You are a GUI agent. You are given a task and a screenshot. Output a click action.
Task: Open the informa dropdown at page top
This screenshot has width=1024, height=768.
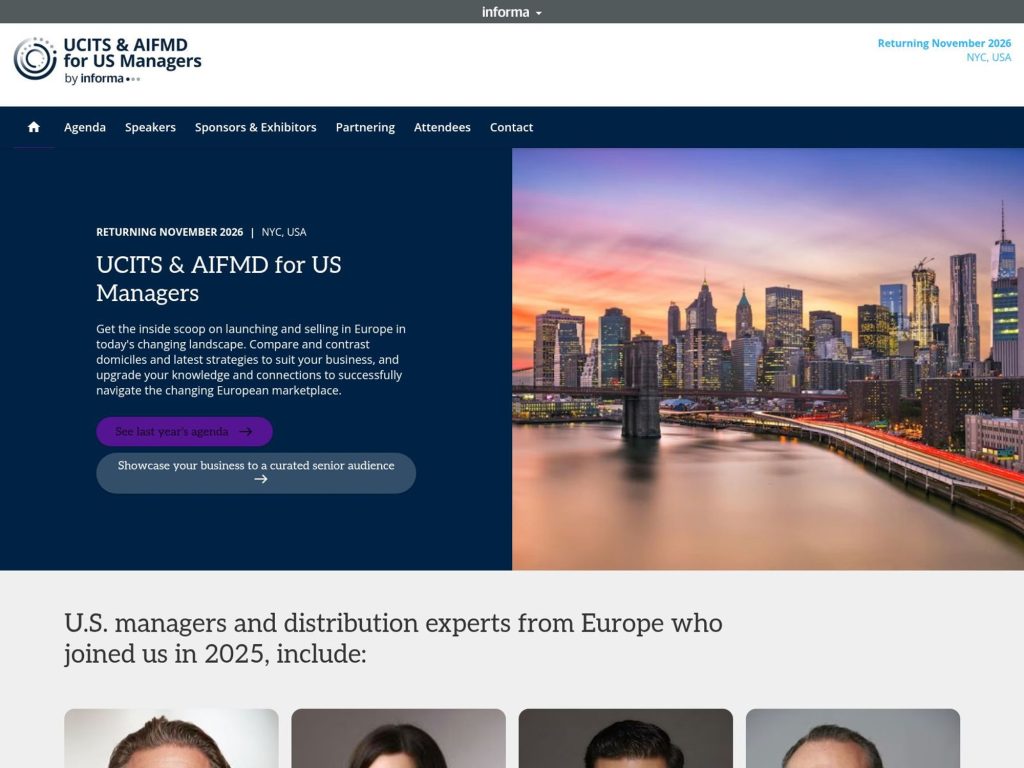click(x=511, y=12)
